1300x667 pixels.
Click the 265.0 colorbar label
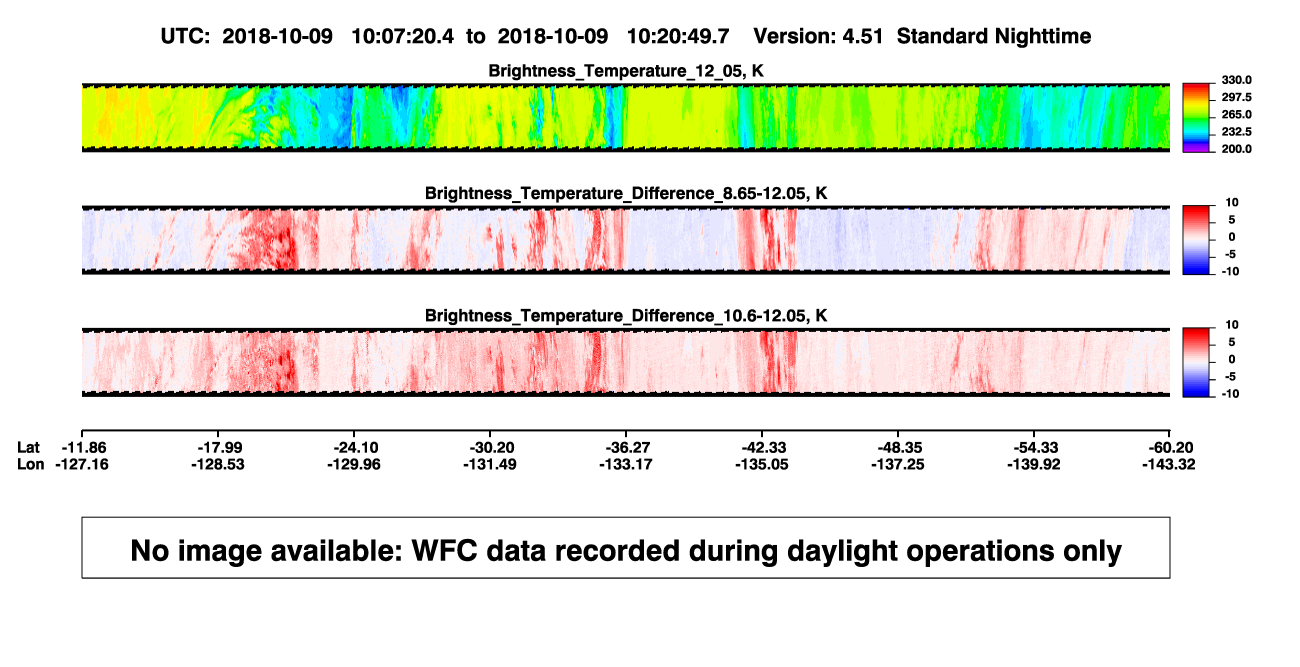click(1237, 115)
